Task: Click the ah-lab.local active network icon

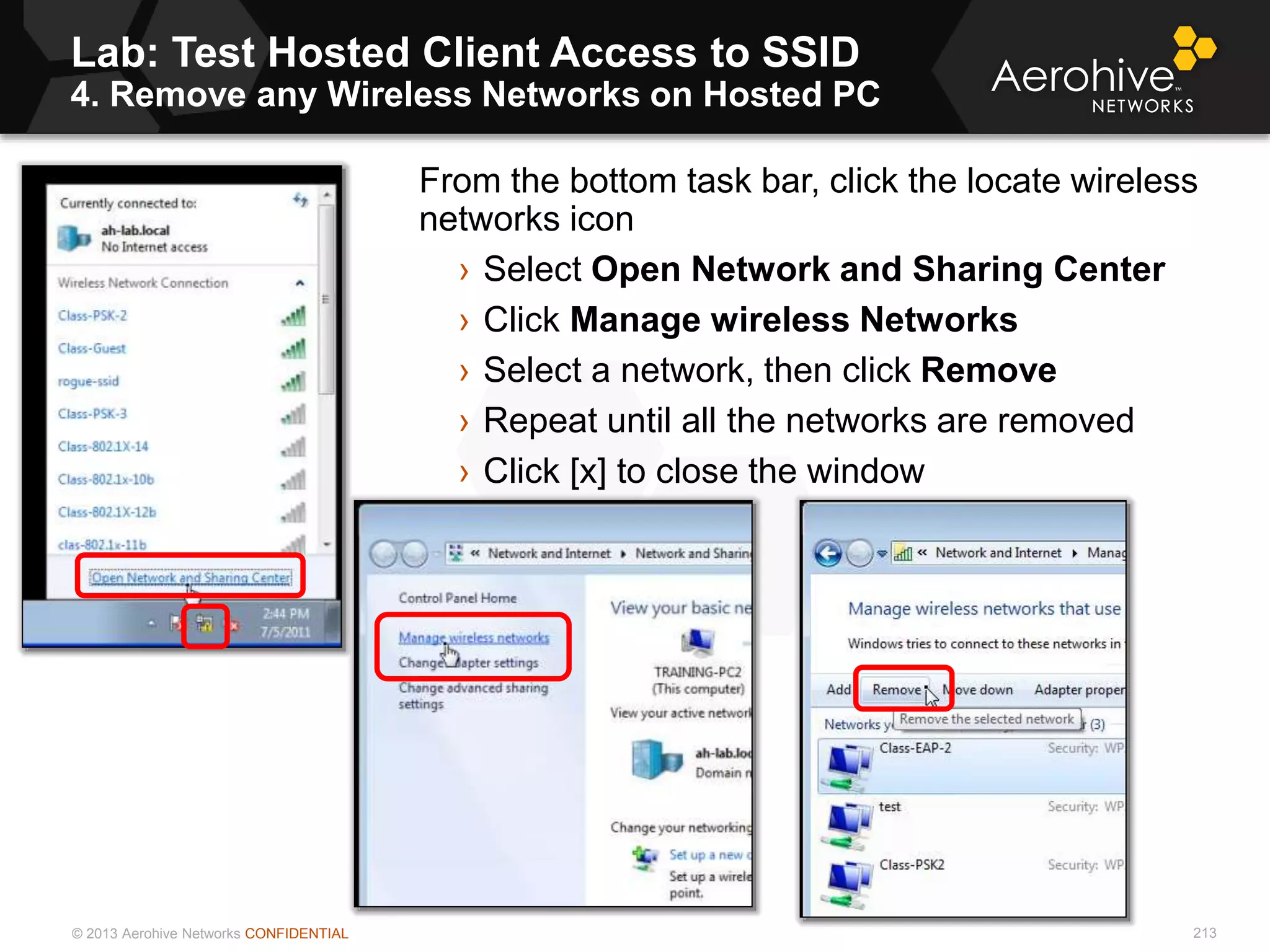Action: [x=657, y=760]
